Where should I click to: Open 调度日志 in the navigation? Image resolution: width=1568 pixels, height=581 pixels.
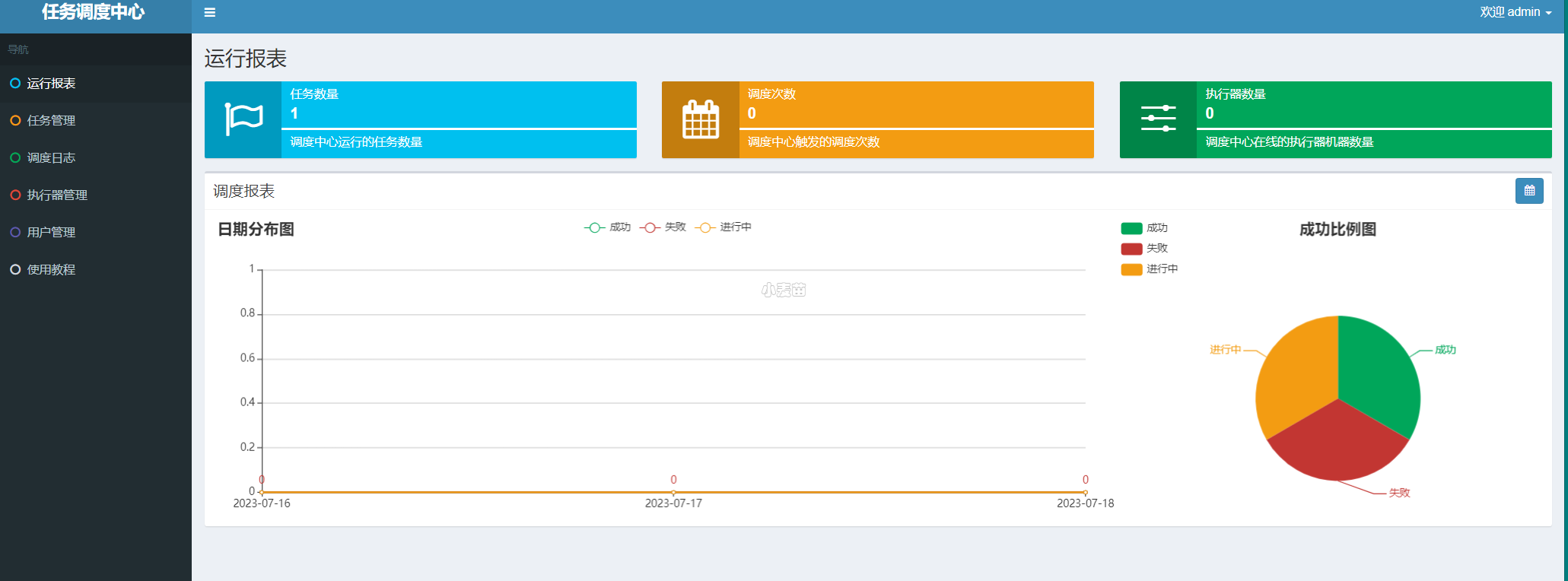point(96,158)
